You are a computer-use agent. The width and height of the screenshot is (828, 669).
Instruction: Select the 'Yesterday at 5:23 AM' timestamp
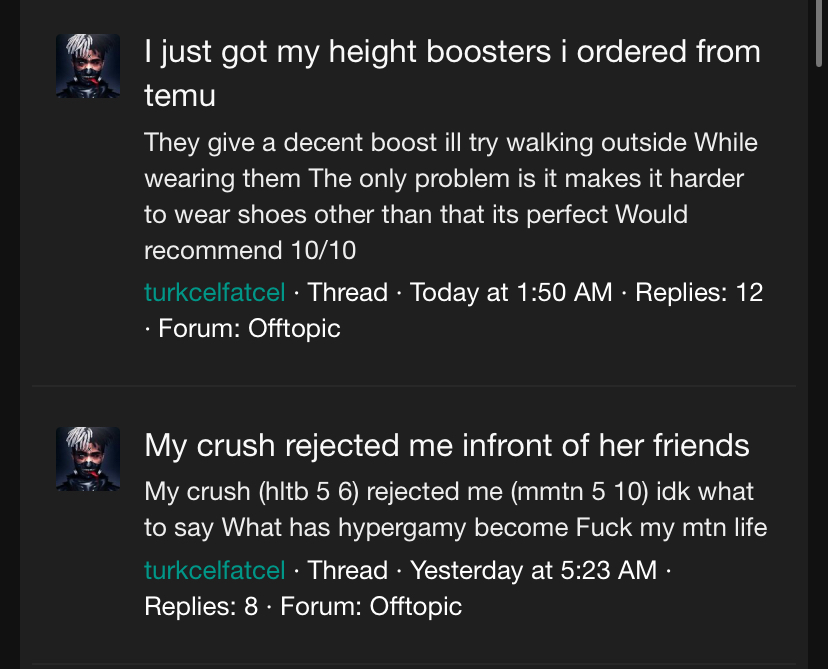(x=533, y=570)
